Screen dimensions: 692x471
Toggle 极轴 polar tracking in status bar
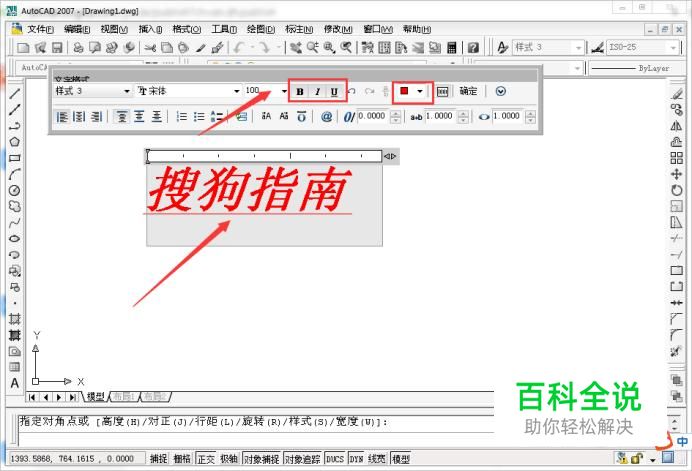click(x=229, y=459)
